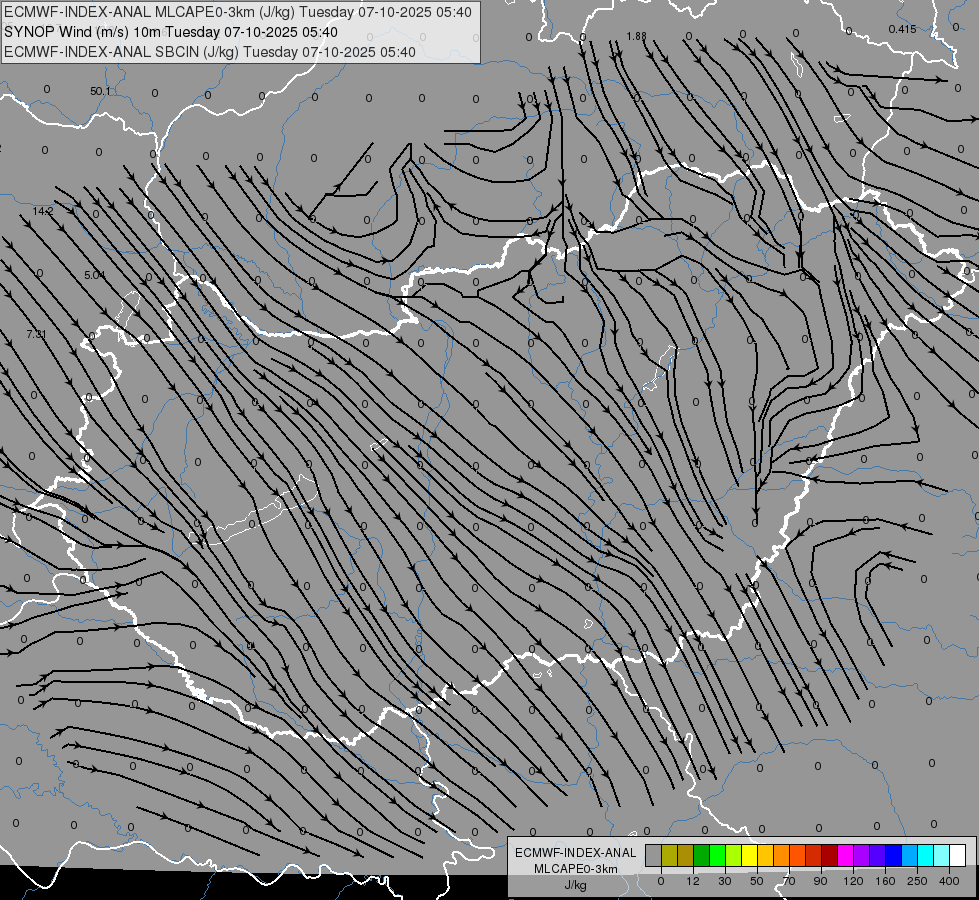Click the dark red (maroon) legend swatch

[x=829, y=855]
